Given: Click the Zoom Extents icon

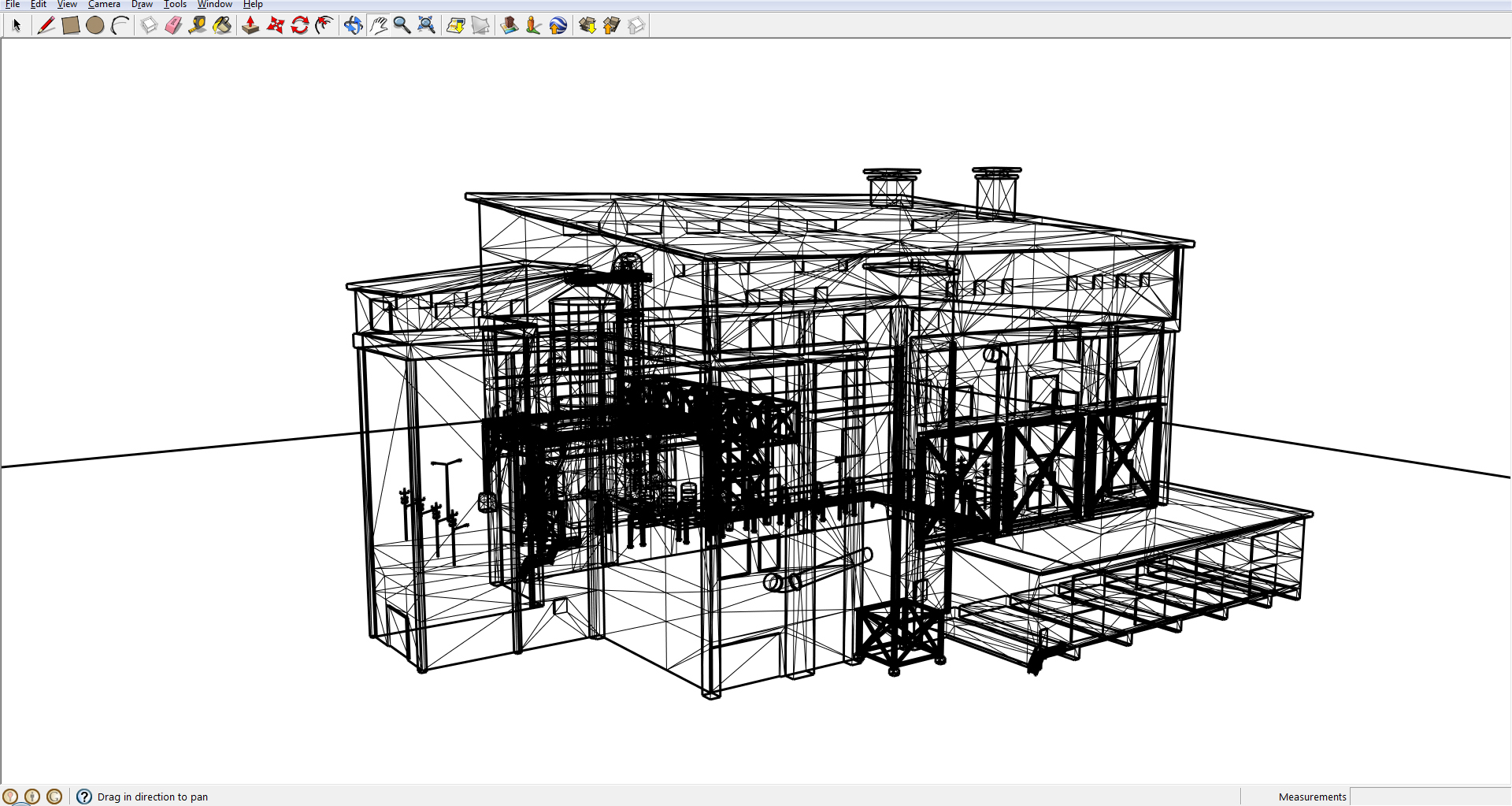Looking at the screenshot, I should tap(426, 24).
